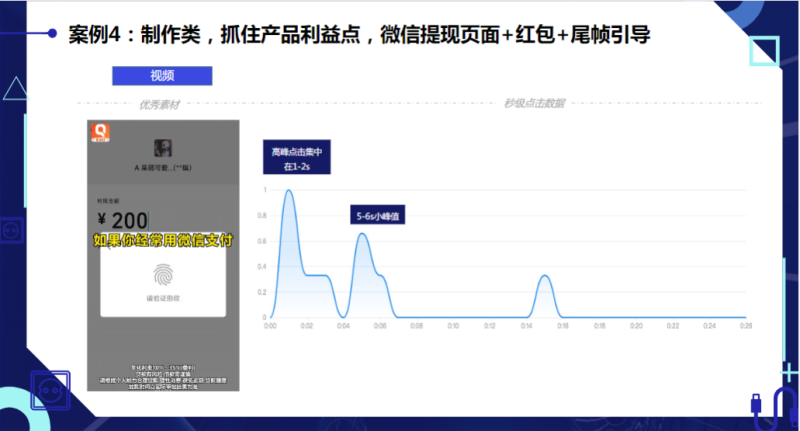Click the account name text under the avatar
Image resolution: width=800 pixels, height=431 pixels.
(x=163, y=168)
